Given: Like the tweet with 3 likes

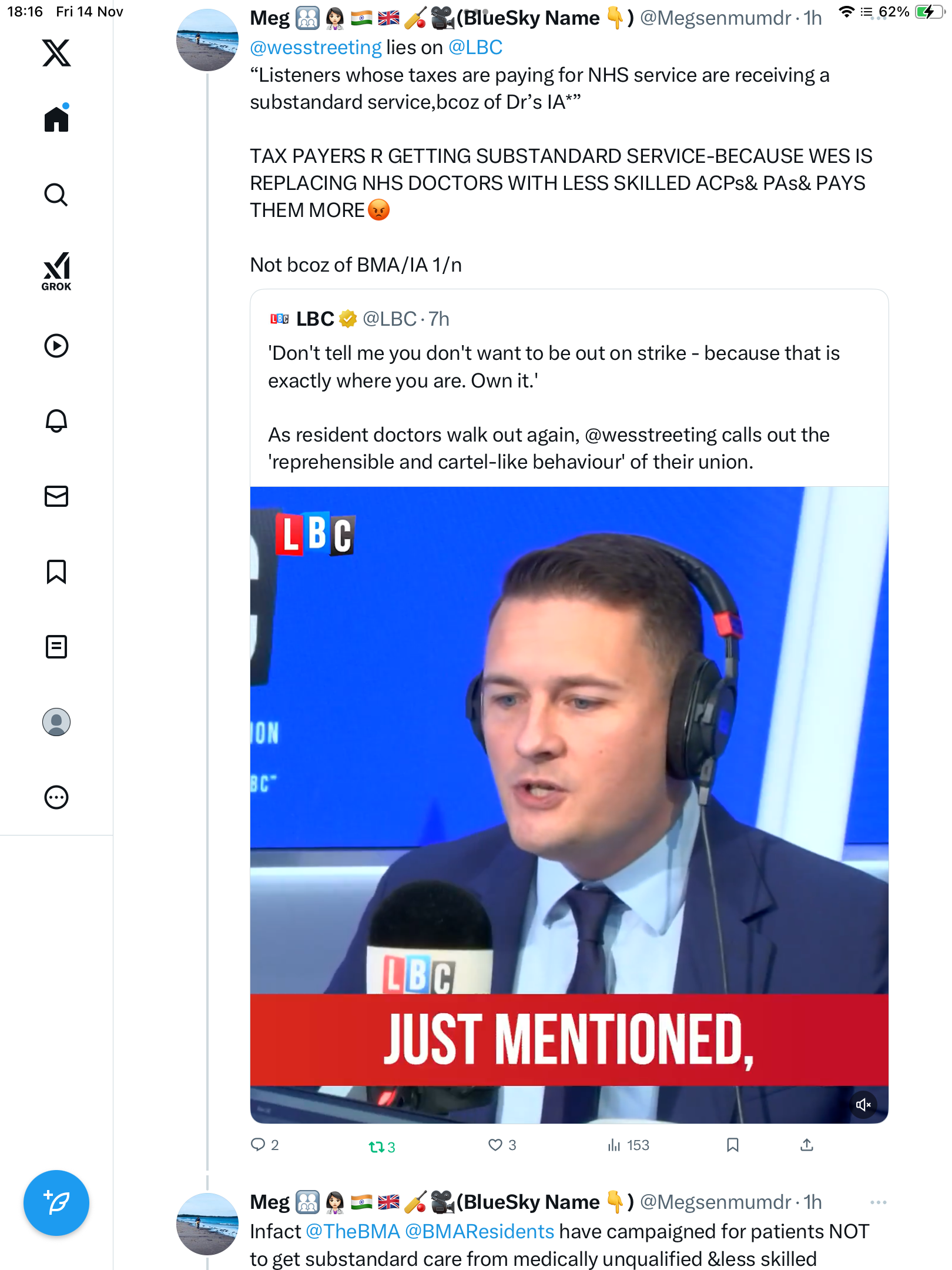Looking at the screenshot, I should pos(496,1145).
